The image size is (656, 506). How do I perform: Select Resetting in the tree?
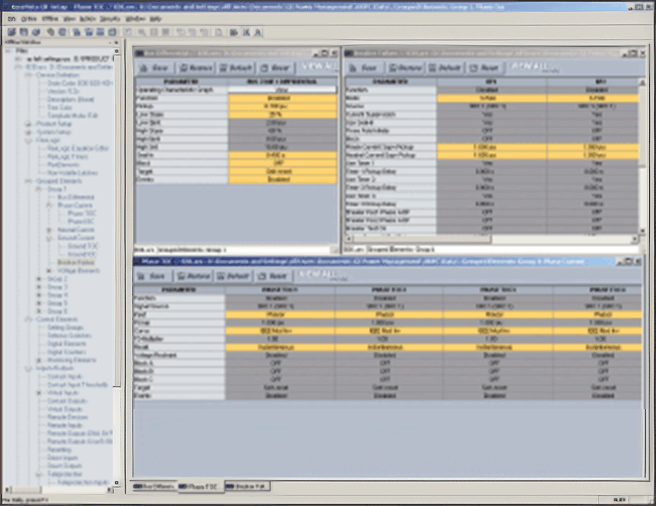pyautogui.click(x=59, y=450)
